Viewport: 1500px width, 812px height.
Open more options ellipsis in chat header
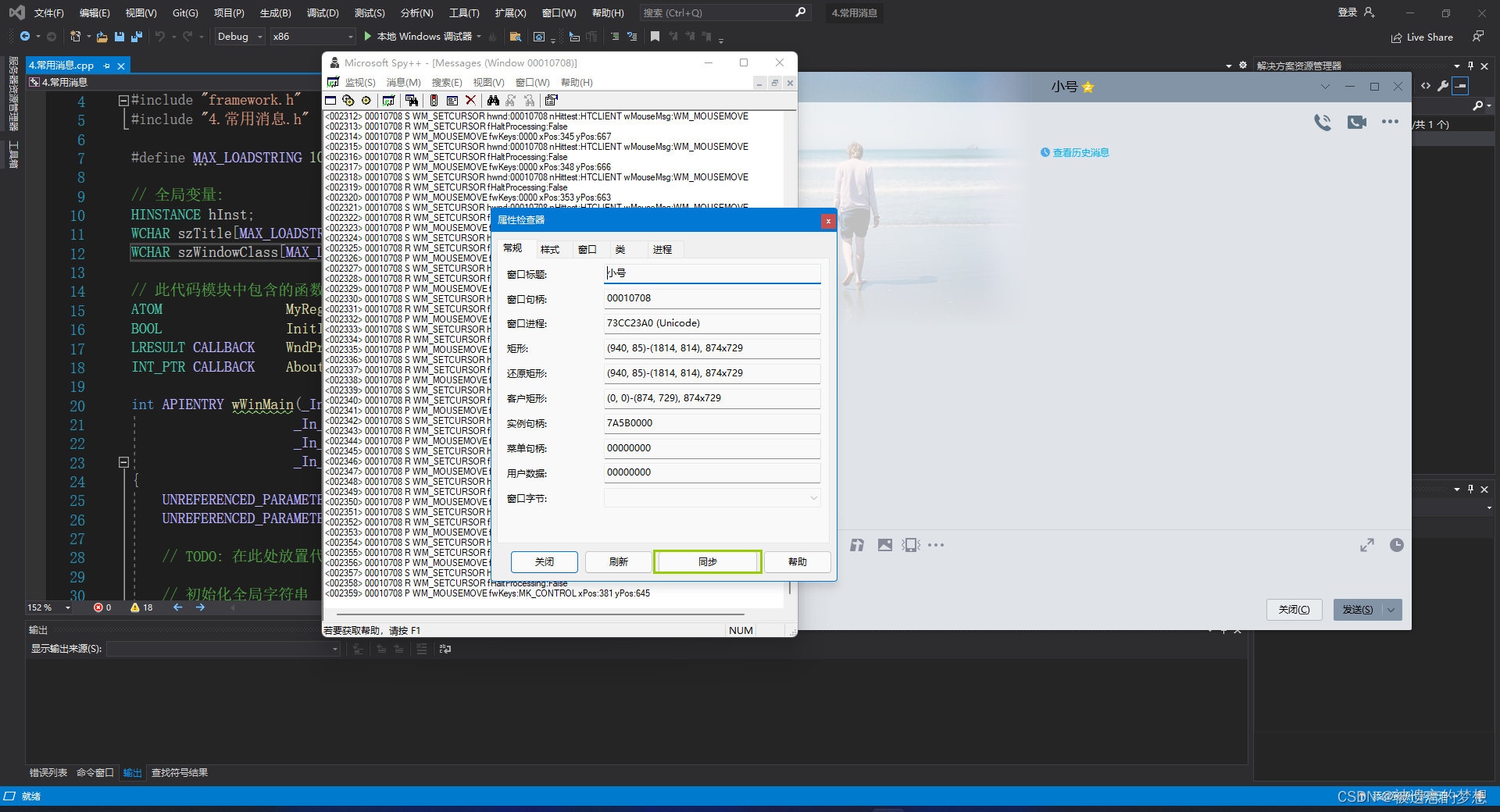[1390, 122]
